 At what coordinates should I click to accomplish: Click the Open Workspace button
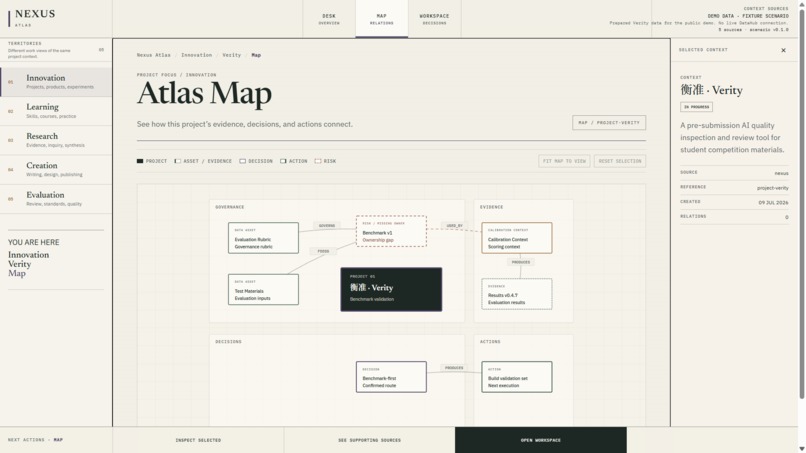click(541, 440)
